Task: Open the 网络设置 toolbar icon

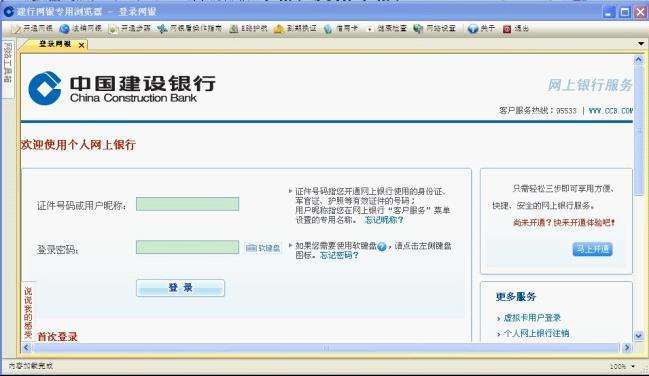Action: coord(418,29)
